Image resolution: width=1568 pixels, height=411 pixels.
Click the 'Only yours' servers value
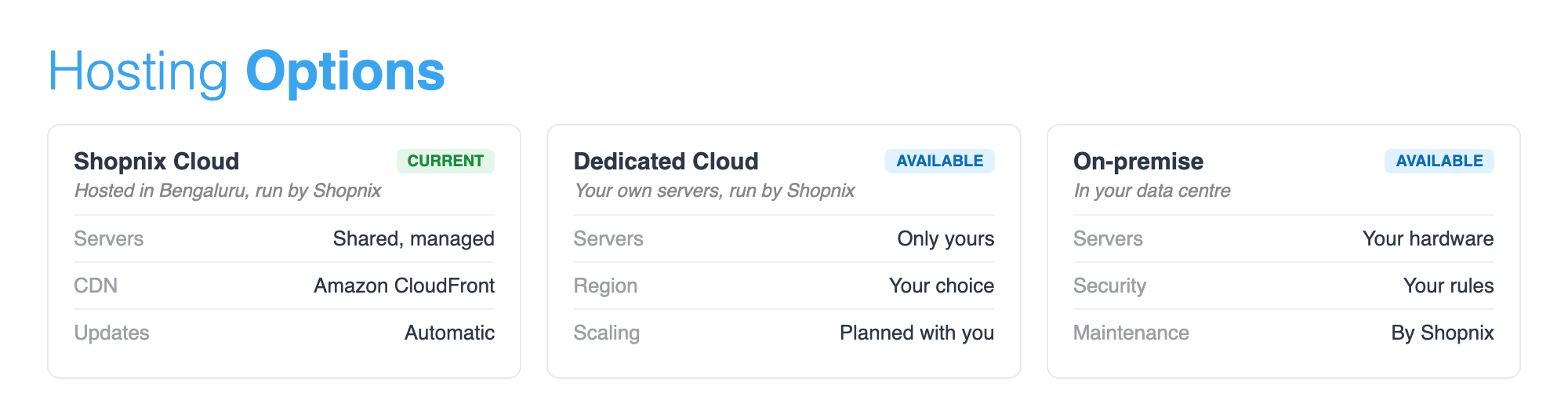[946, 238]
